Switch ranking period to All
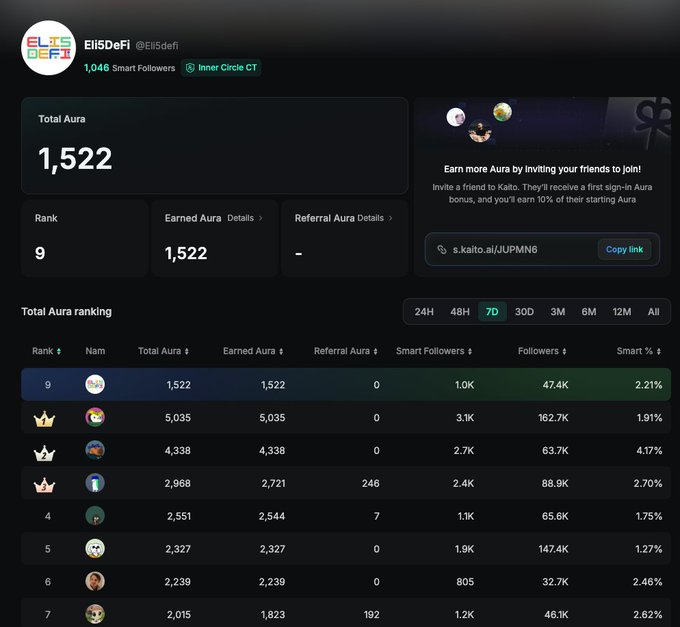Screen dimensions: 680x627 (x=654, y=312)
